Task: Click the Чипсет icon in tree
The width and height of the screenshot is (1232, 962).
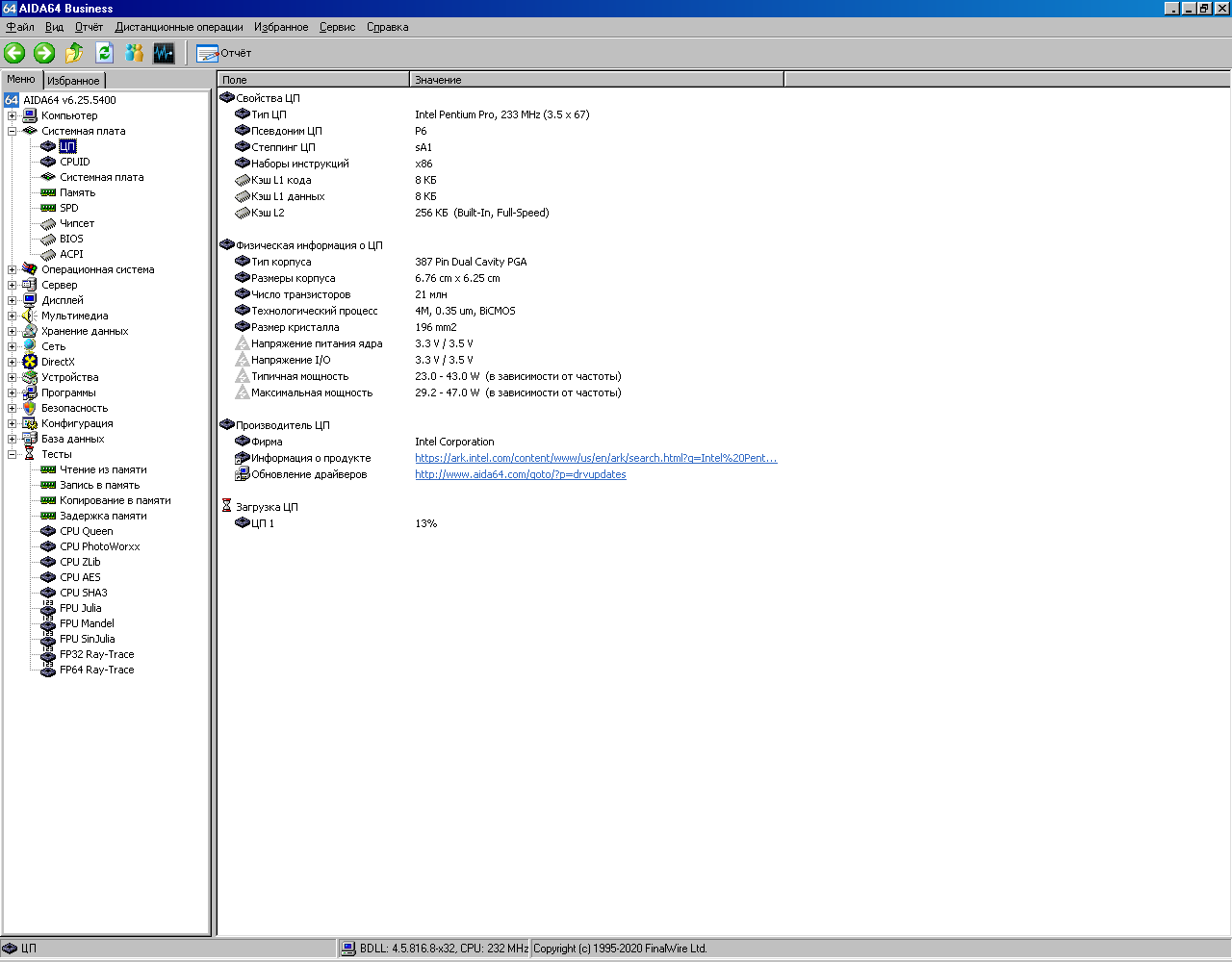Action: point(48,223)
